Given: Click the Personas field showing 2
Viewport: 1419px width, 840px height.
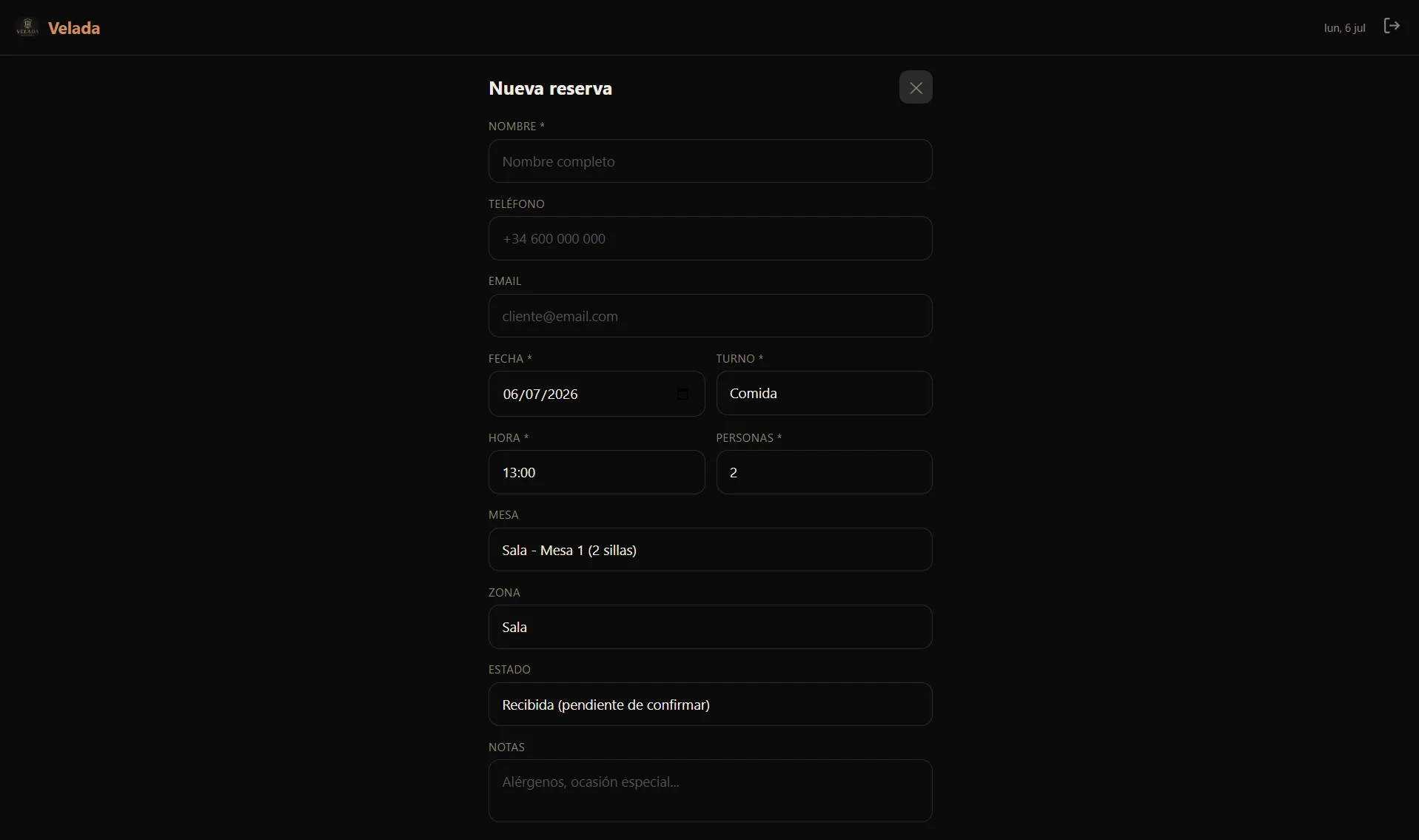Looking at the screenshot, I should coord(824,472).
